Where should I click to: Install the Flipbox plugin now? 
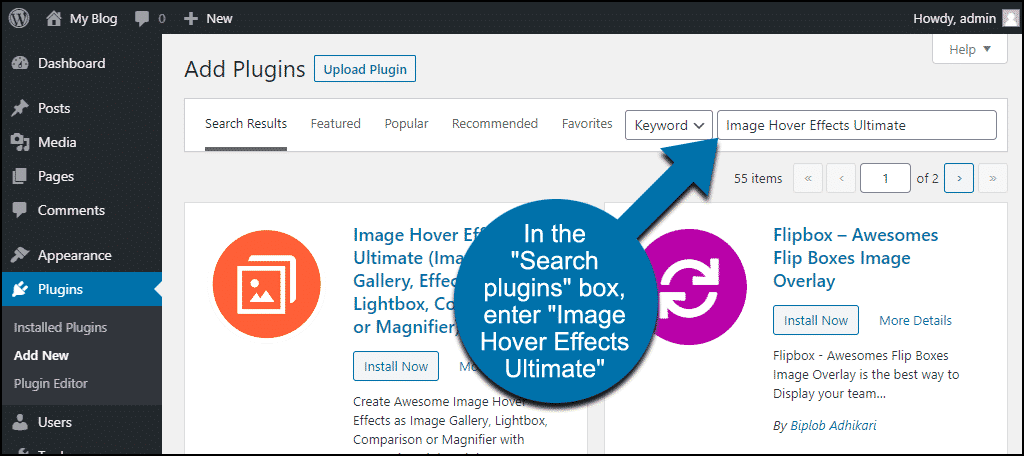coord(816,320)
